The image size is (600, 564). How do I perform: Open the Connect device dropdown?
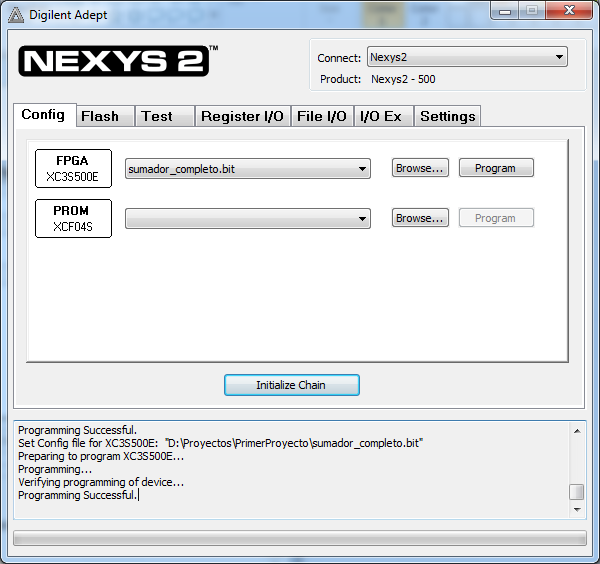tap(467, 57)
